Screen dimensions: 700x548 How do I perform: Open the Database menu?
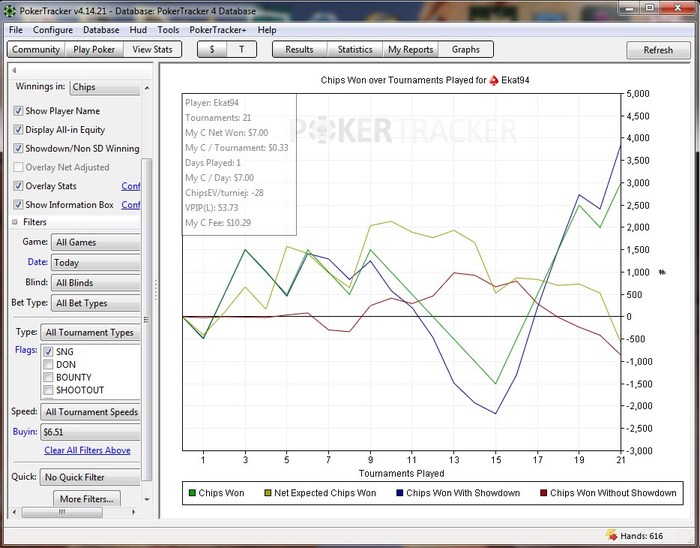101,30
